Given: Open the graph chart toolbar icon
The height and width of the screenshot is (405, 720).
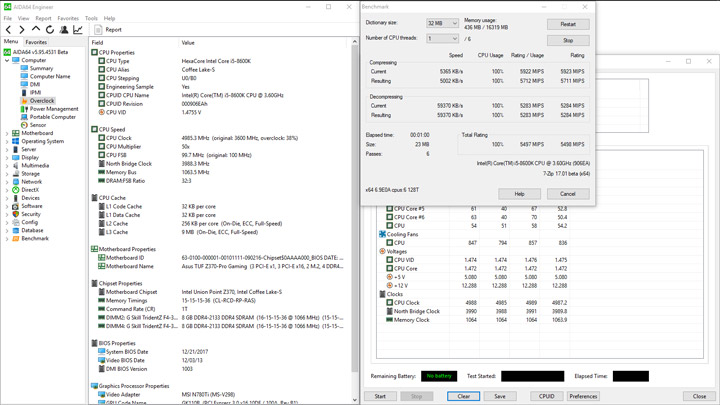Looking at the screenshot, I should (x=78, y=30).
